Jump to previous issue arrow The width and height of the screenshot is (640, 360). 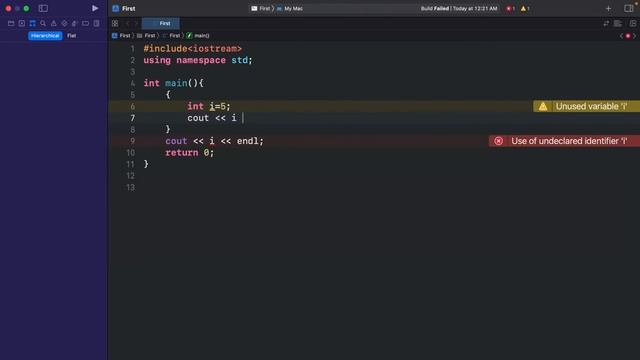click(x=622, y=36)
